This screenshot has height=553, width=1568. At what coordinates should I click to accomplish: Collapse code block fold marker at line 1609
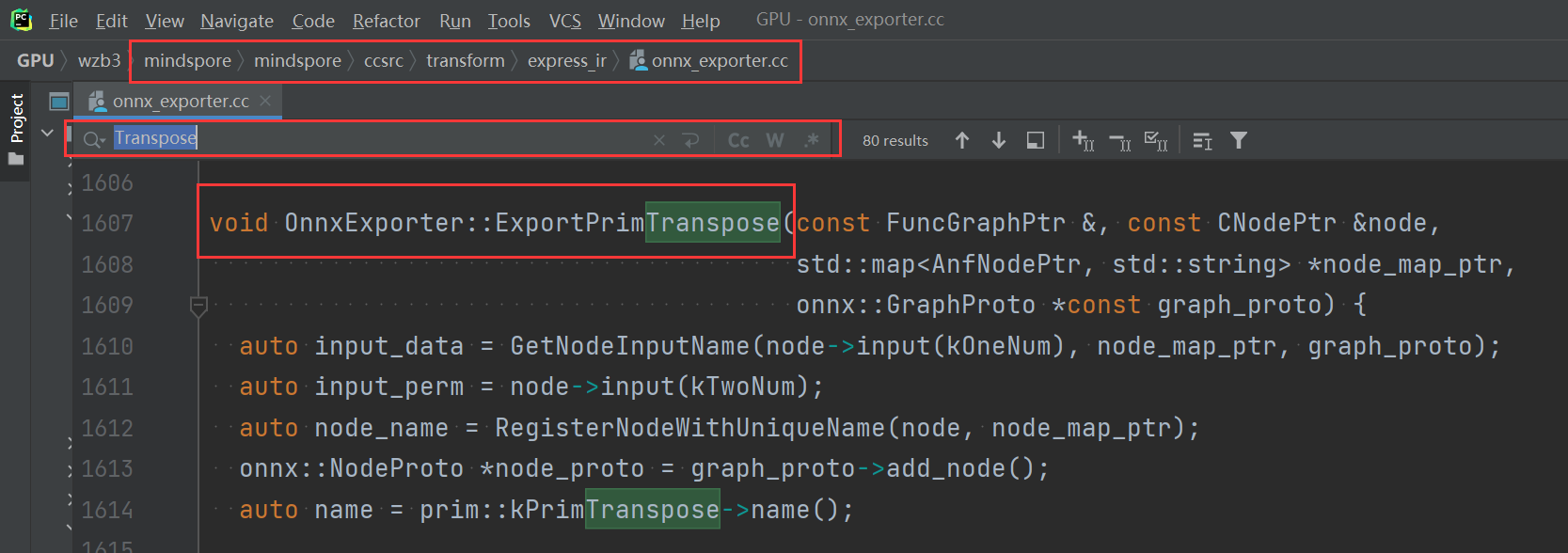(198, 306)
